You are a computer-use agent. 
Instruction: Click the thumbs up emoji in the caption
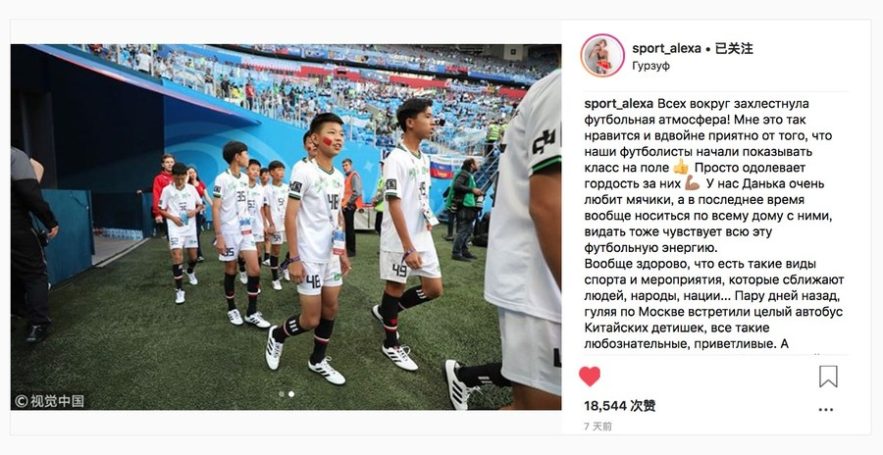(x=681, y=167)
